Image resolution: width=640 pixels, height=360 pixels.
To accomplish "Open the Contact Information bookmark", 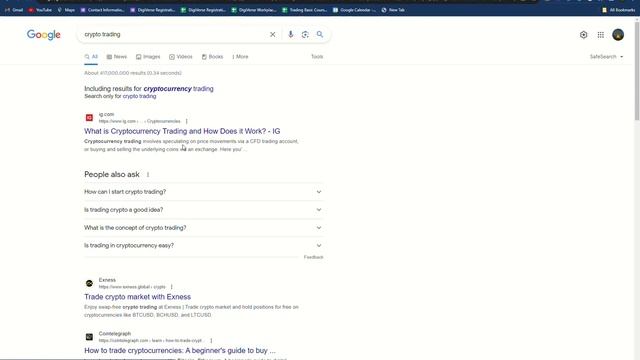I will [x=102, y=10].
